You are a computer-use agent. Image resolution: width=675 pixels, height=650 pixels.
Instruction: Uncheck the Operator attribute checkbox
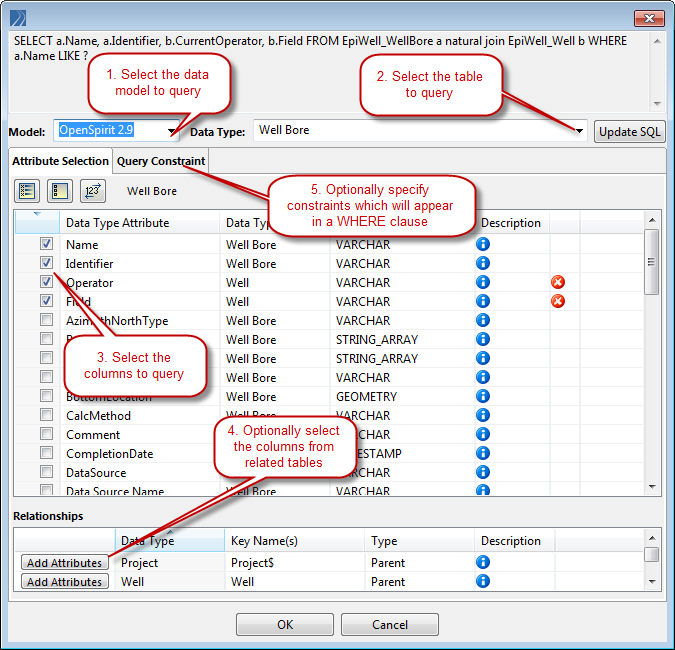point(46,282)
